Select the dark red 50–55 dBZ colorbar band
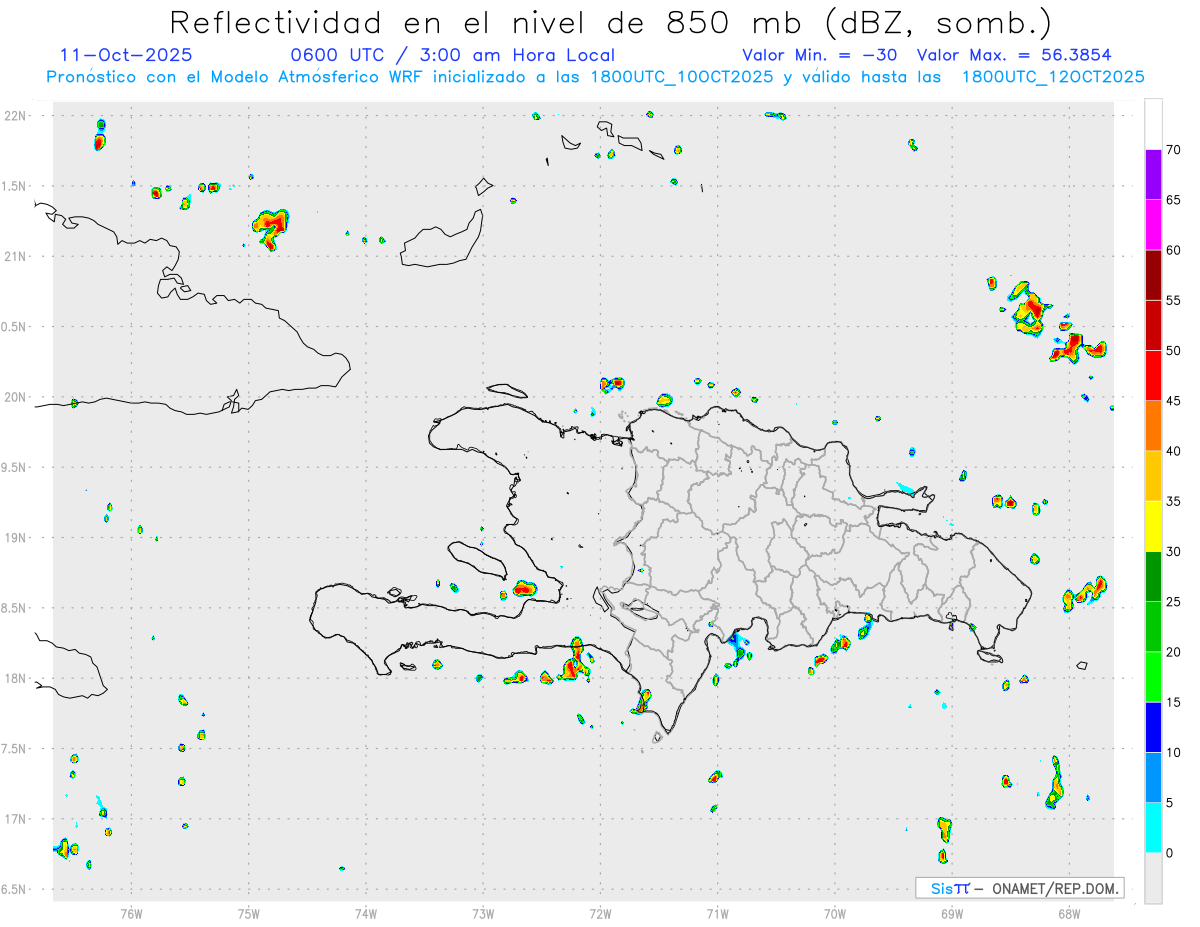The image size is (1200, 927). 1153,325
